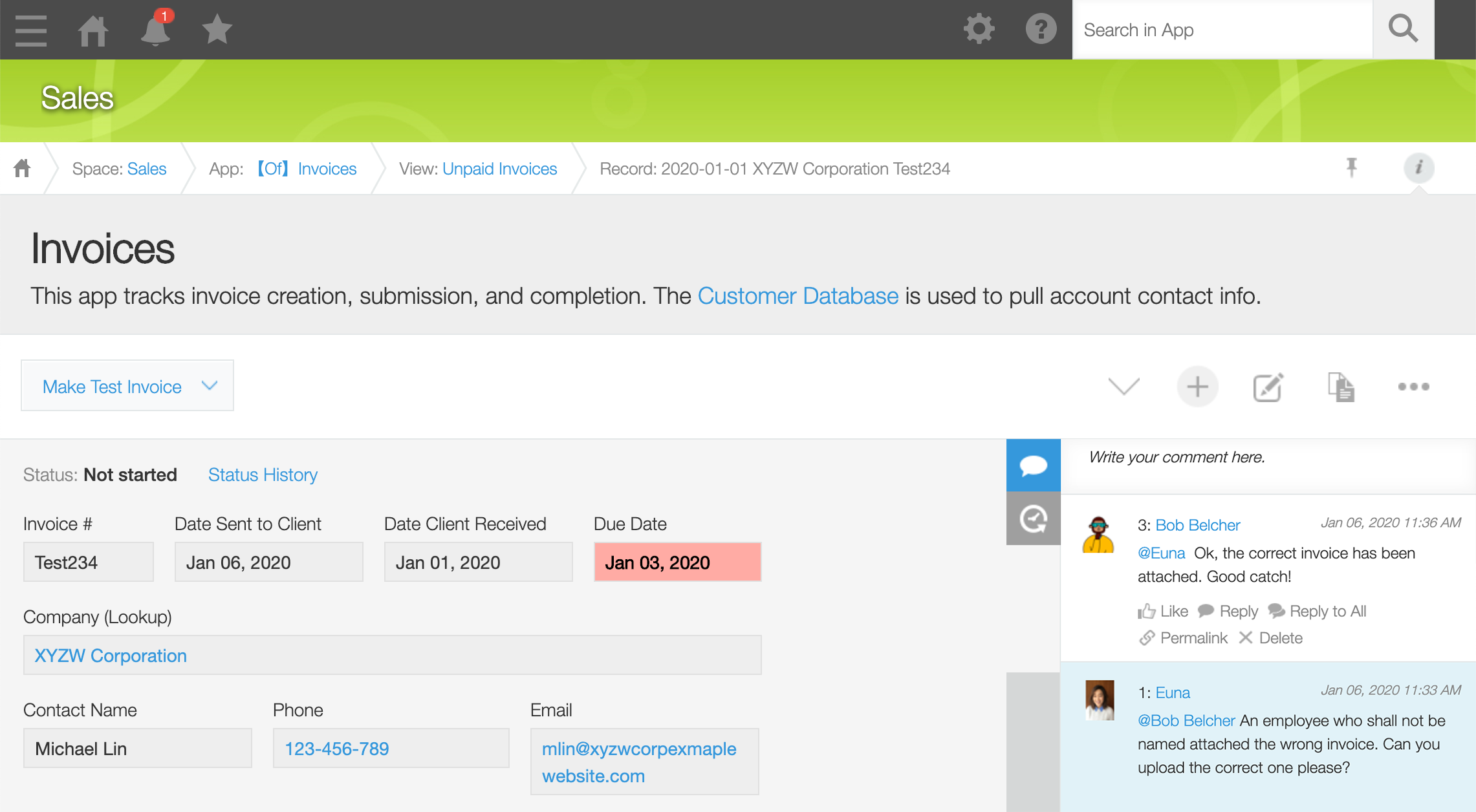The width and height of the screenshot is (1476, 812).
Task: Edit this record using the pencil icon
Action: (1266, 386)
